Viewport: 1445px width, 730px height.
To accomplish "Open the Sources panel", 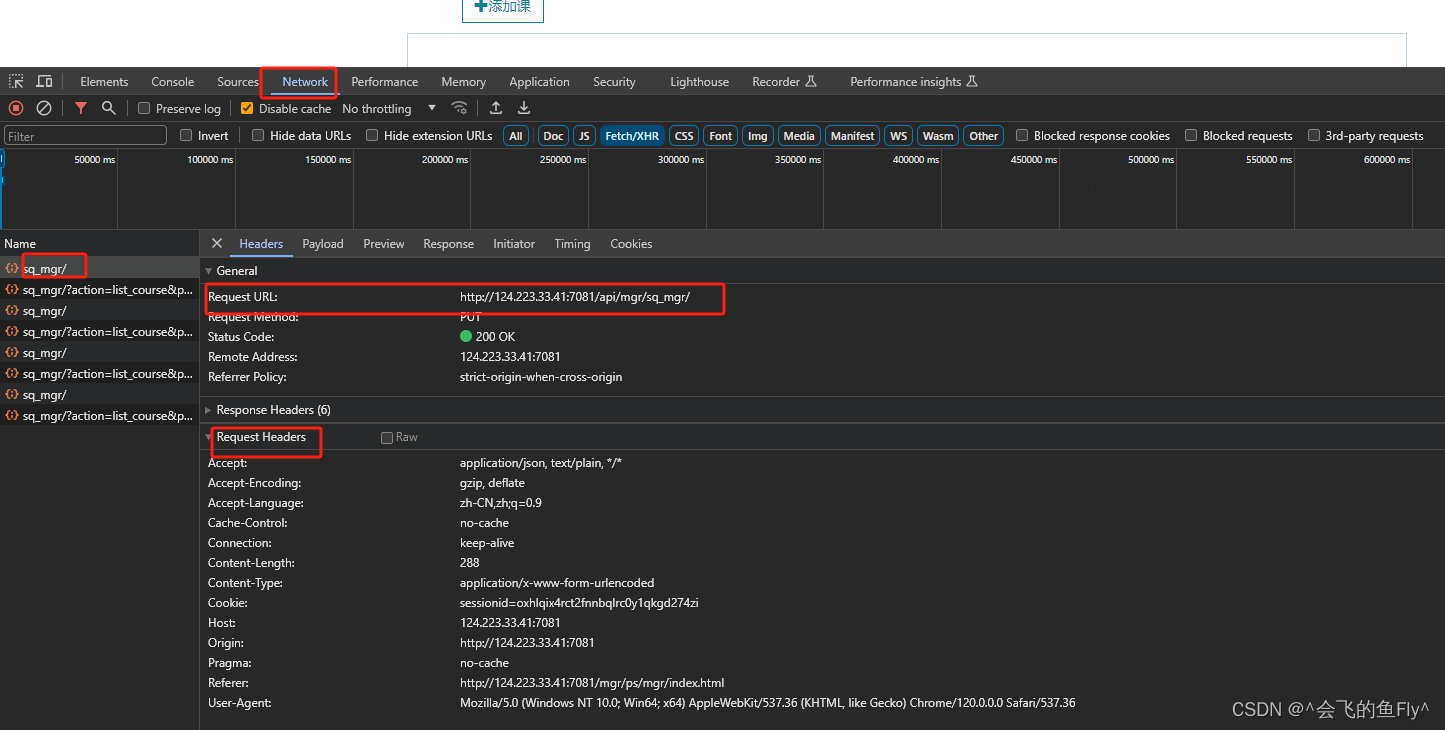I will [x=238, y=82].
